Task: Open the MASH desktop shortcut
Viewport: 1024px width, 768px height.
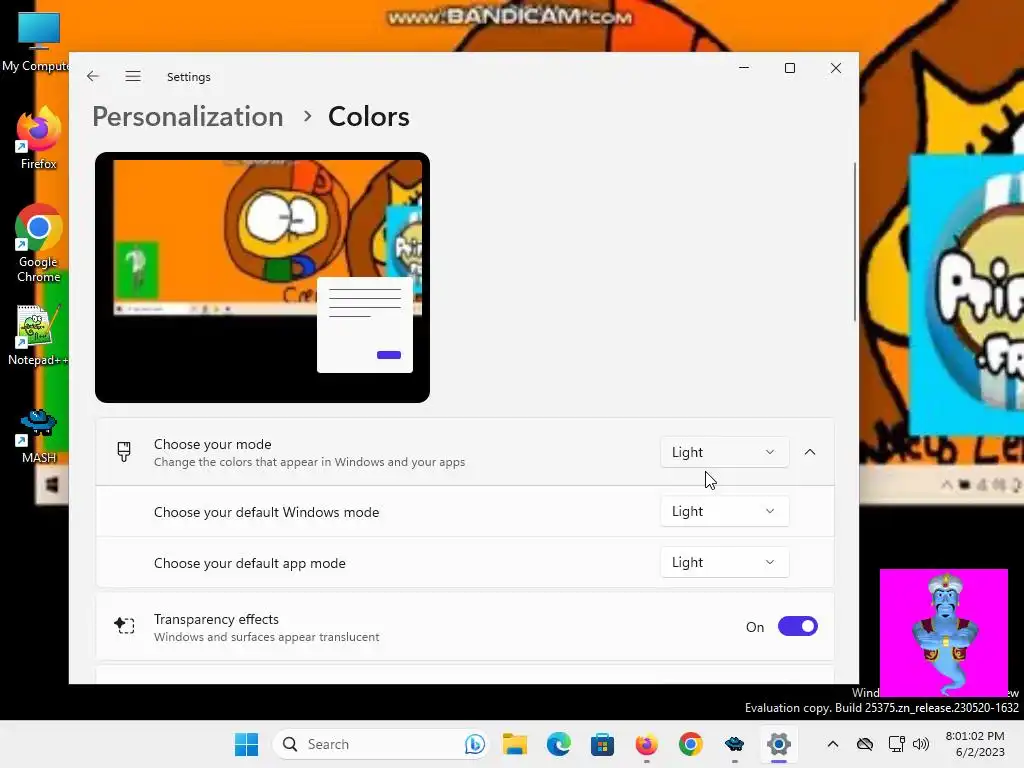Action: [38, 436]
